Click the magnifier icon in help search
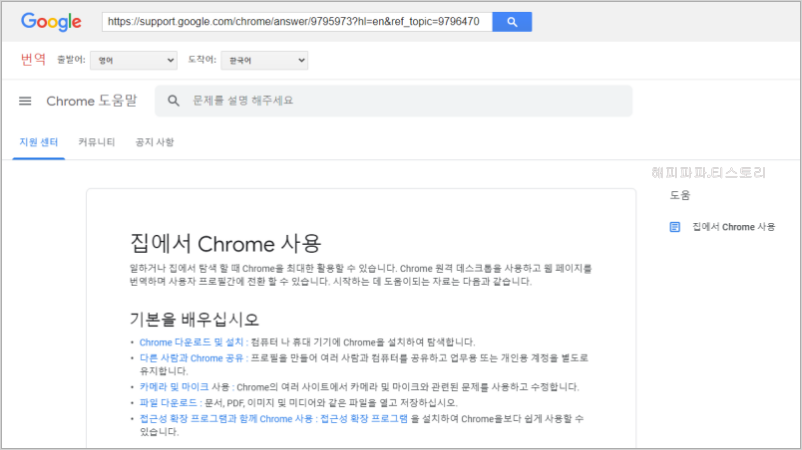This screenshot has height=450, width=802. click(173, 101)
